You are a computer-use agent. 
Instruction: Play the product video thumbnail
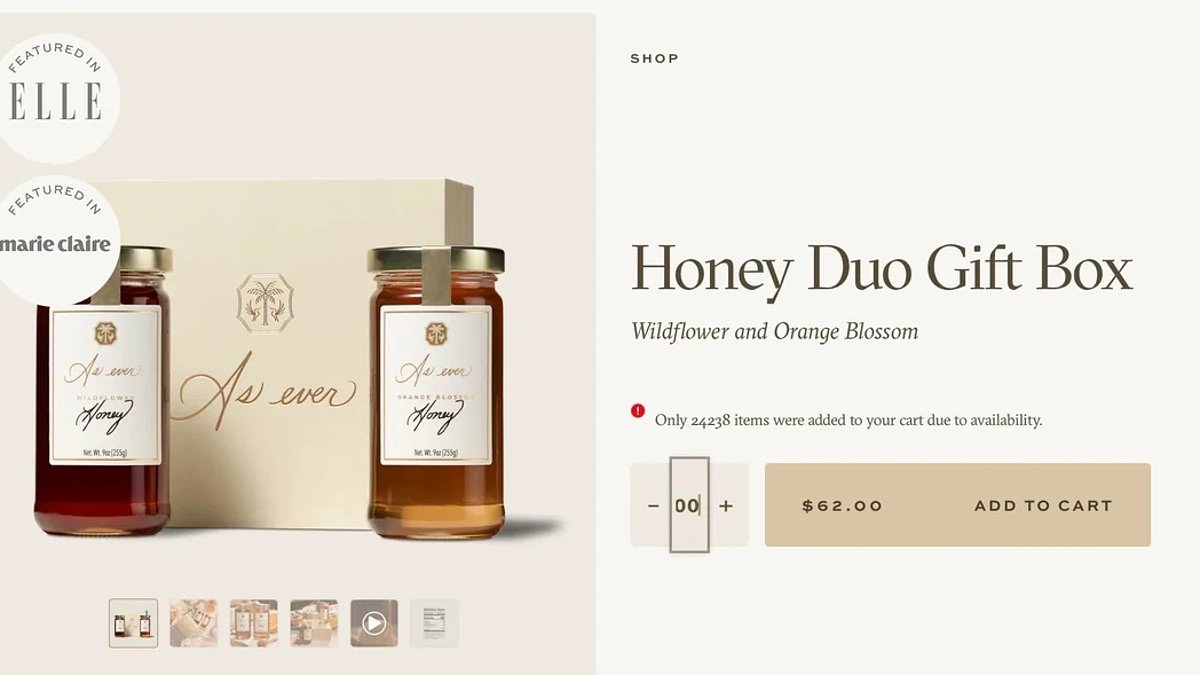pos(374,623)
